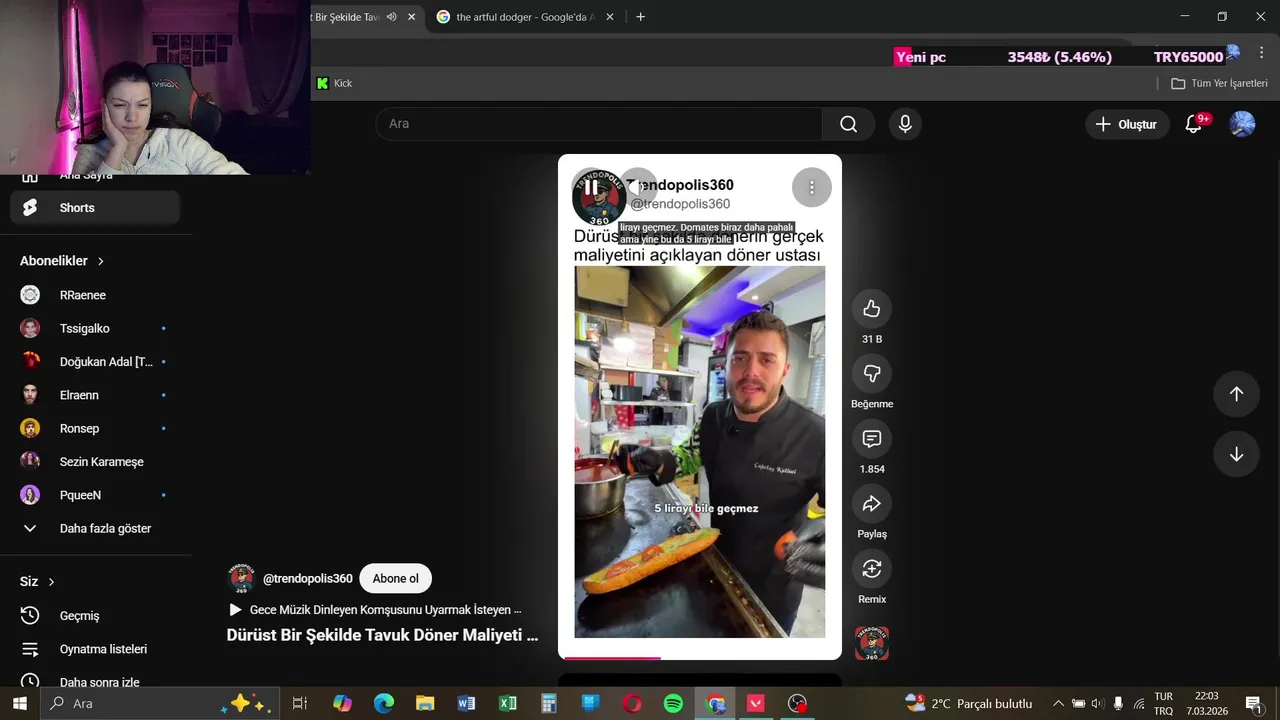Like the Short with thumbs up

(872, 309)
